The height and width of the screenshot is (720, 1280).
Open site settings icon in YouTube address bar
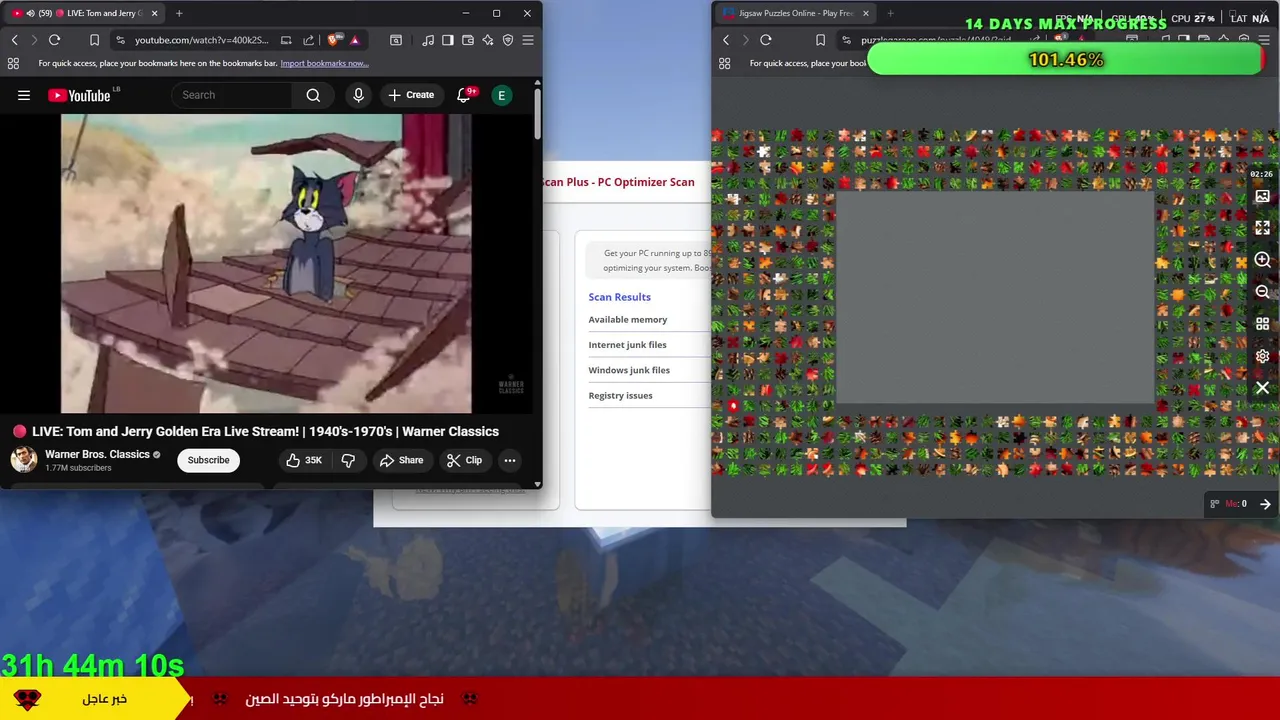(x=120, y=40)
